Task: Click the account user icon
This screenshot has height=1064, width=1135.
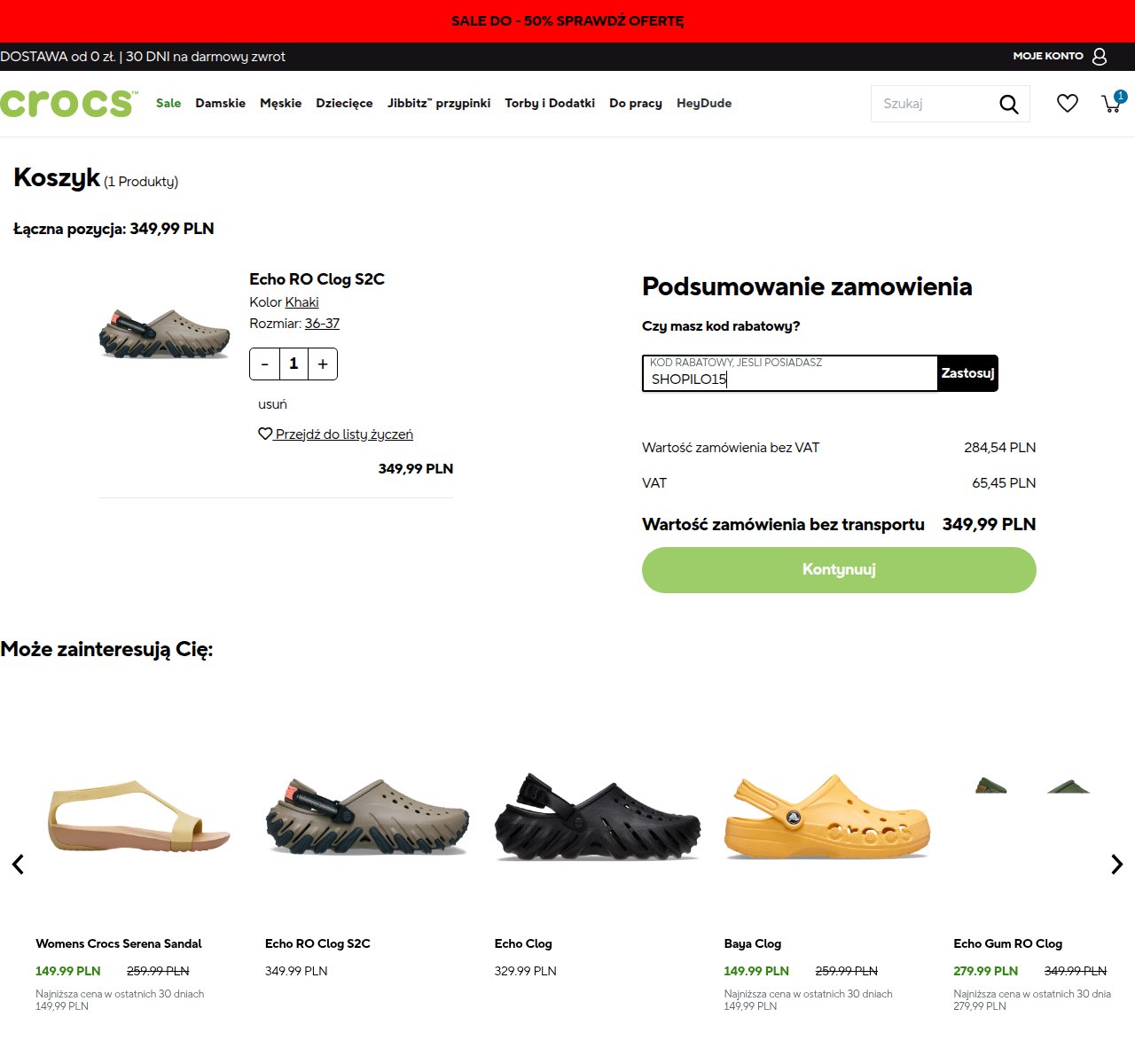Action: 1100,56
